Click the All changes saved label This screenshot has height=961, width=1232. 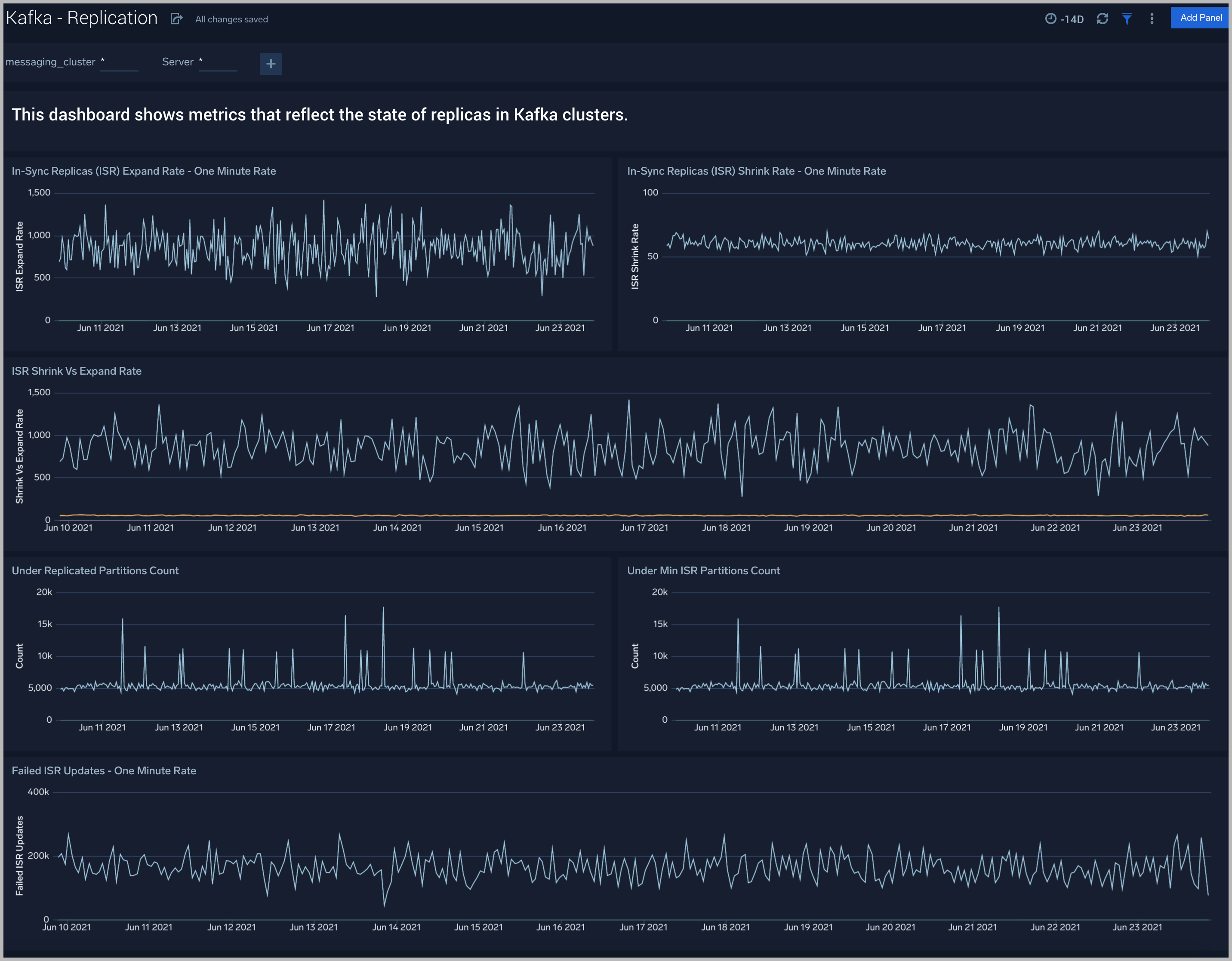[x=231, y=18]
